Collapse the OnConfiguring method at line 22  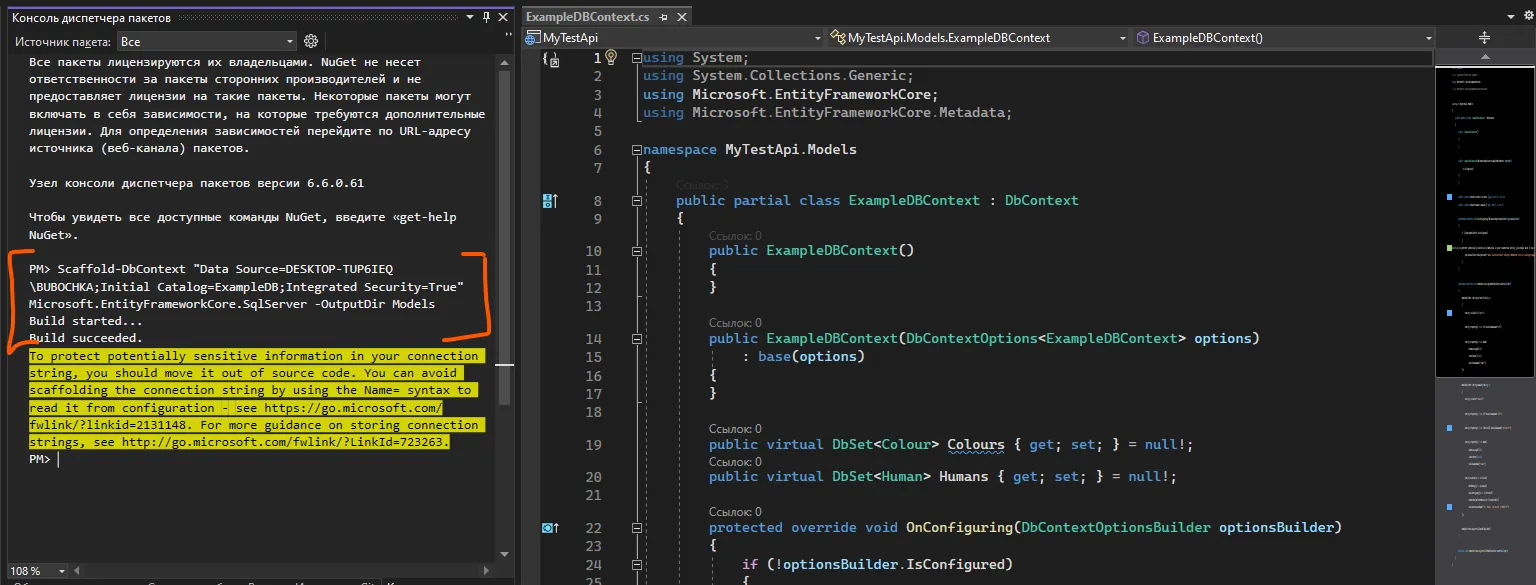pos(636,527)
